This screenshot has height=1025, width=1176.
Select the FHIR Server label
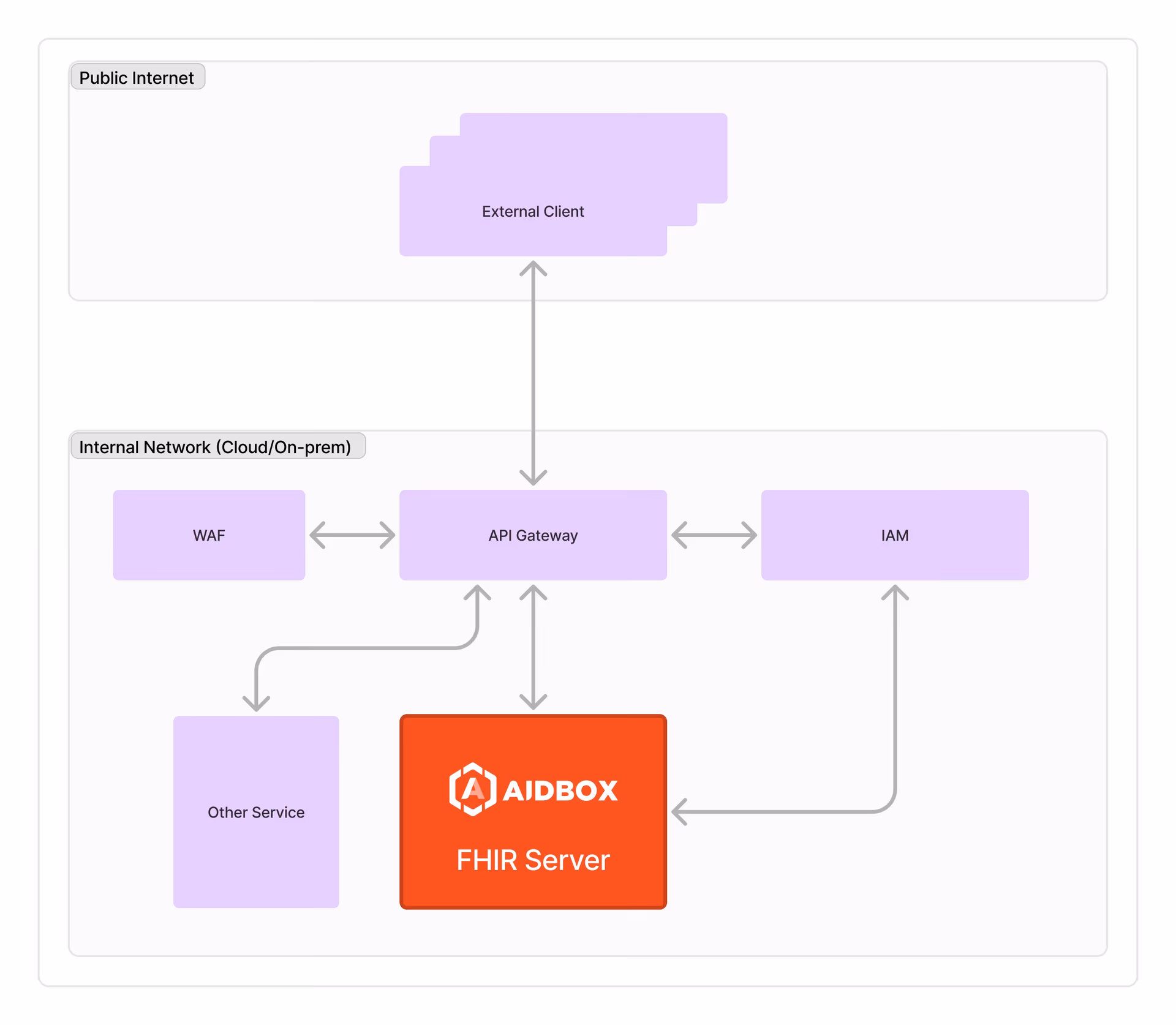(533, 860)
